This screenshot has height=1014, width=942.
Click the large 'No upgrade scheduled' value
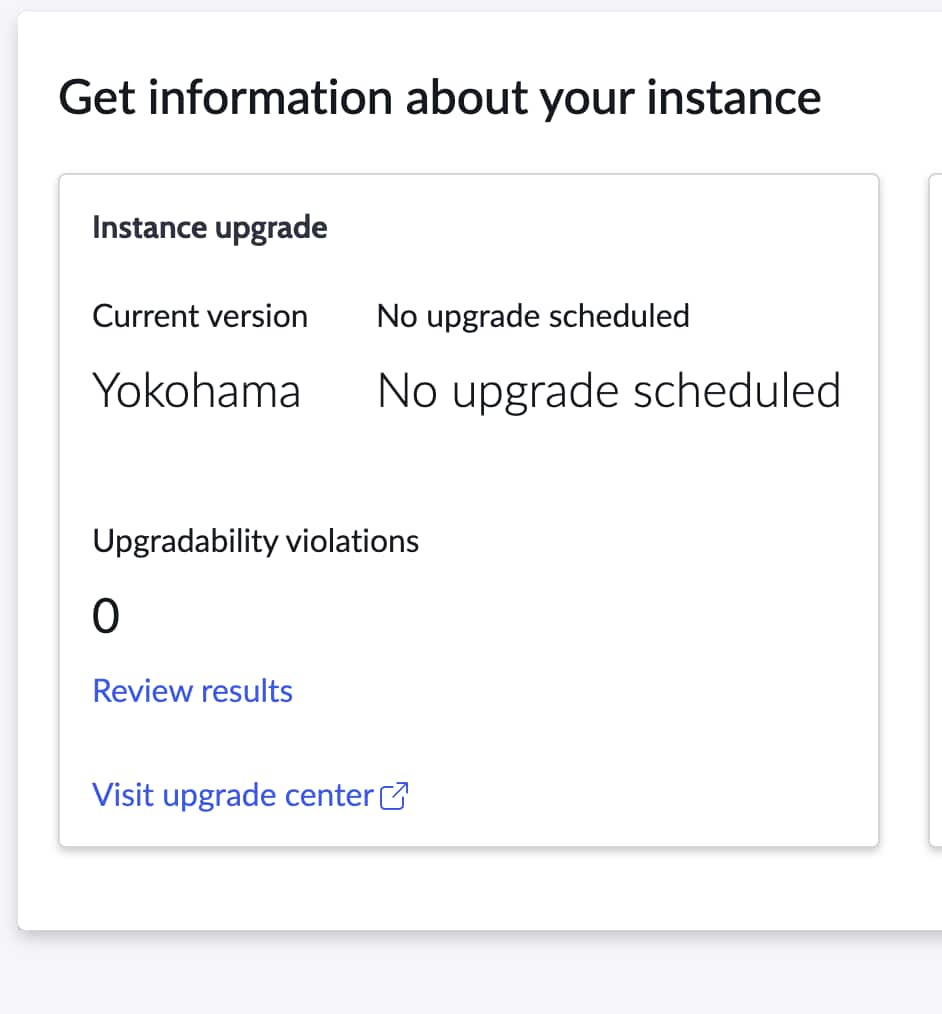click(609, 392)
